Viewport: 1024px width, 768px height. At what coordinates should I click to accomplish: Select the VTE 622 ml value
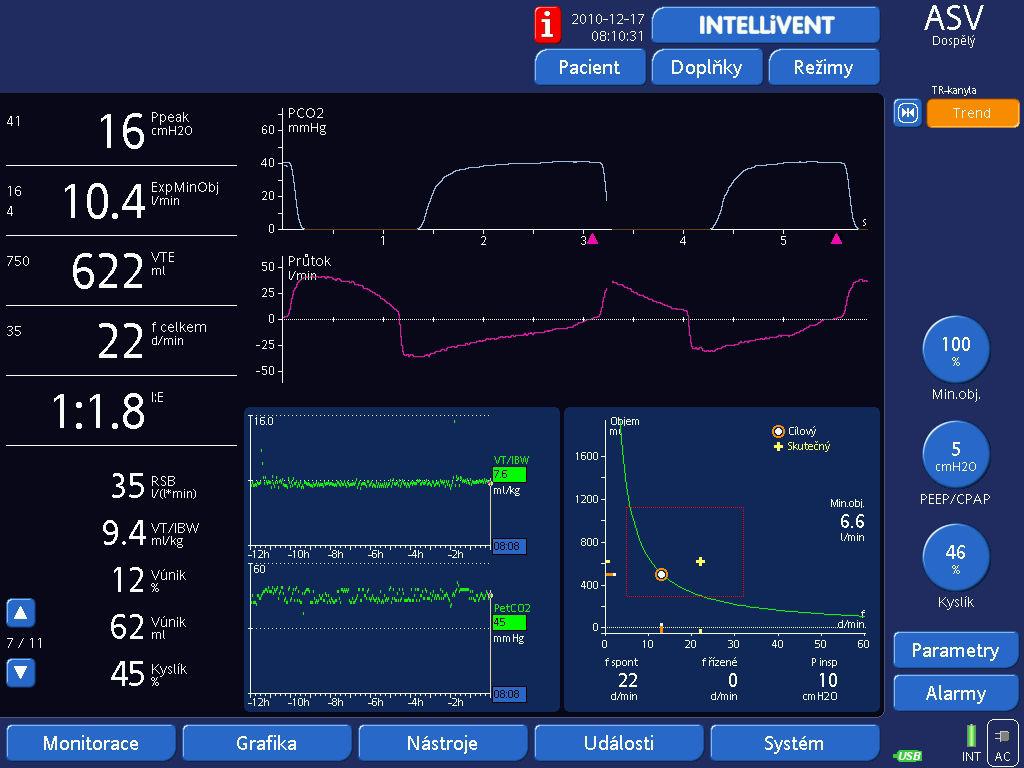coord(121,270)
